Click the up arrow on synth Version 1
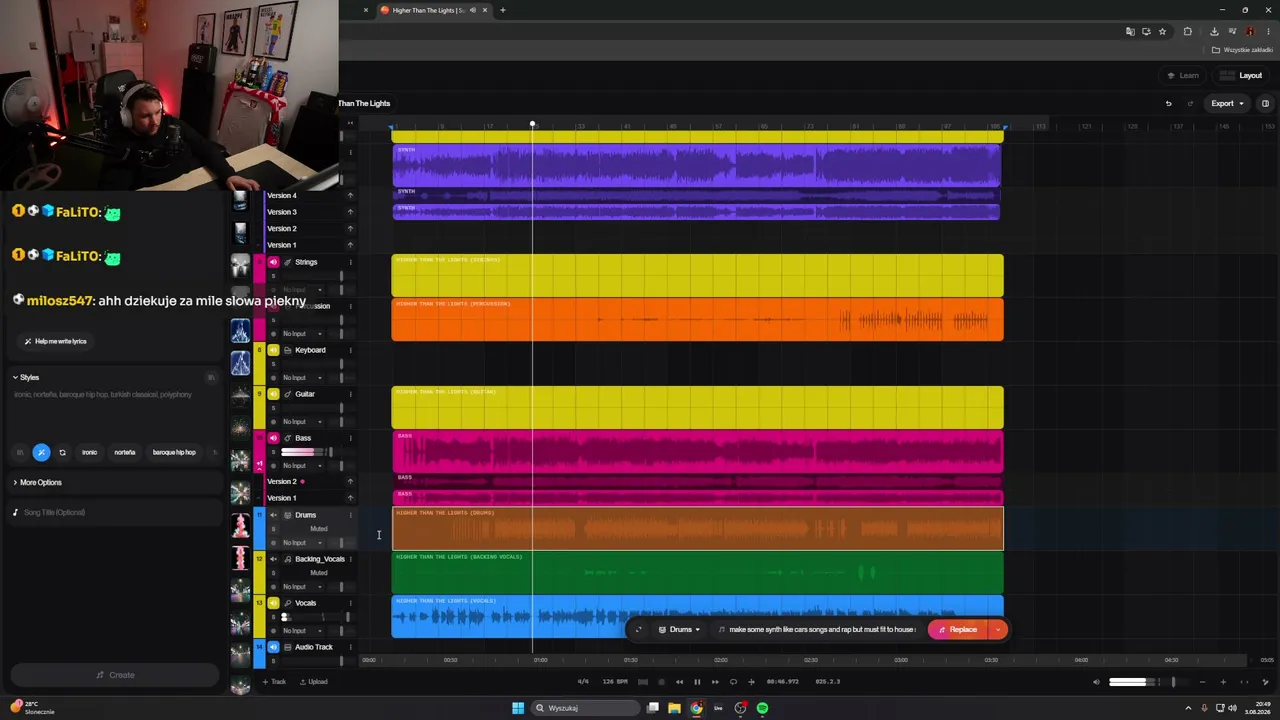1280x720 pixels. [x=350, y=245]
